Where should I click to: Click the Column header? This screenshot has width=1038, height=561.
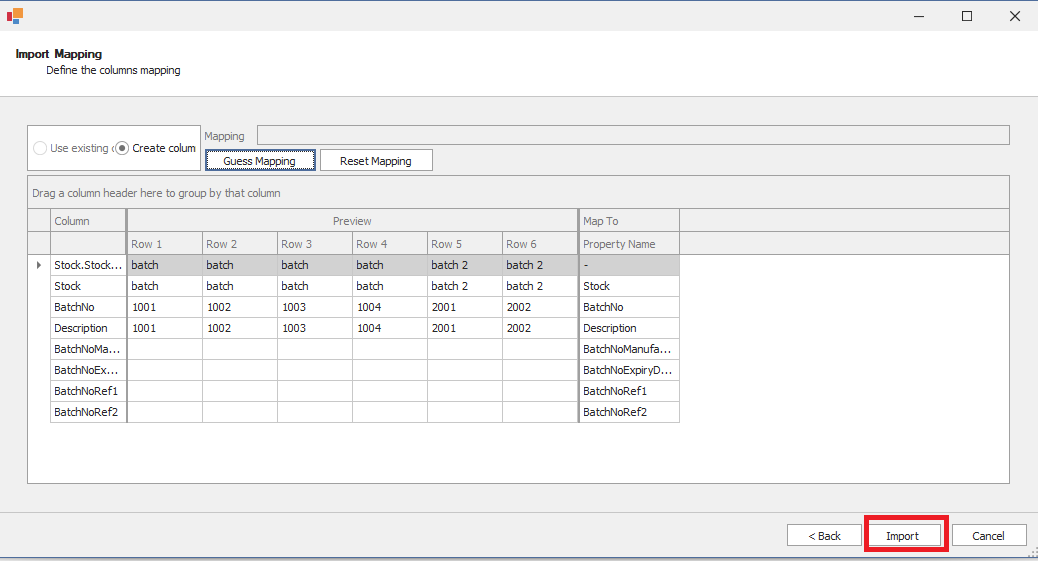[x=88, y=221]
